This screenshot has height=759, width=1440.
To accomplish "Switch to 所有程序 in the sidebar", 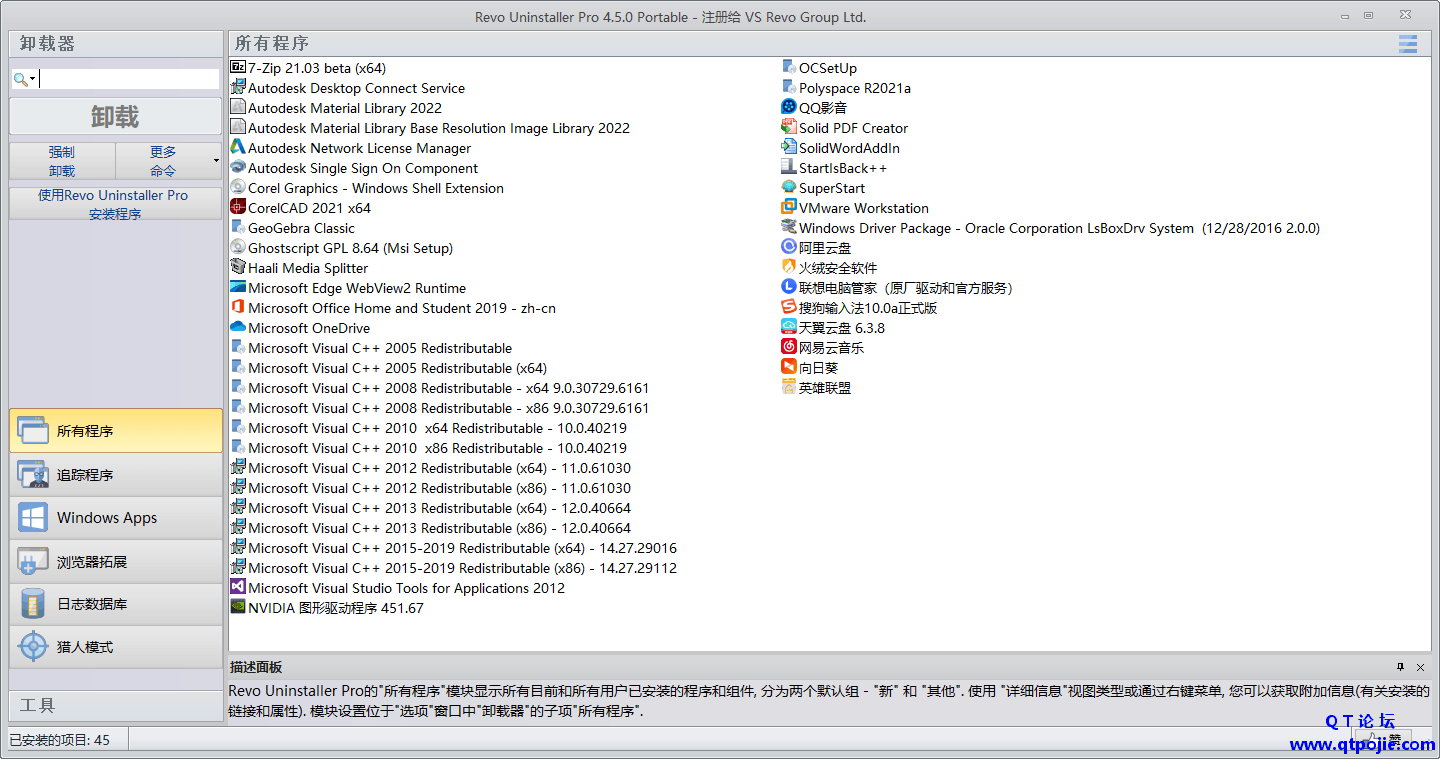I will click(x=116, y=431).
